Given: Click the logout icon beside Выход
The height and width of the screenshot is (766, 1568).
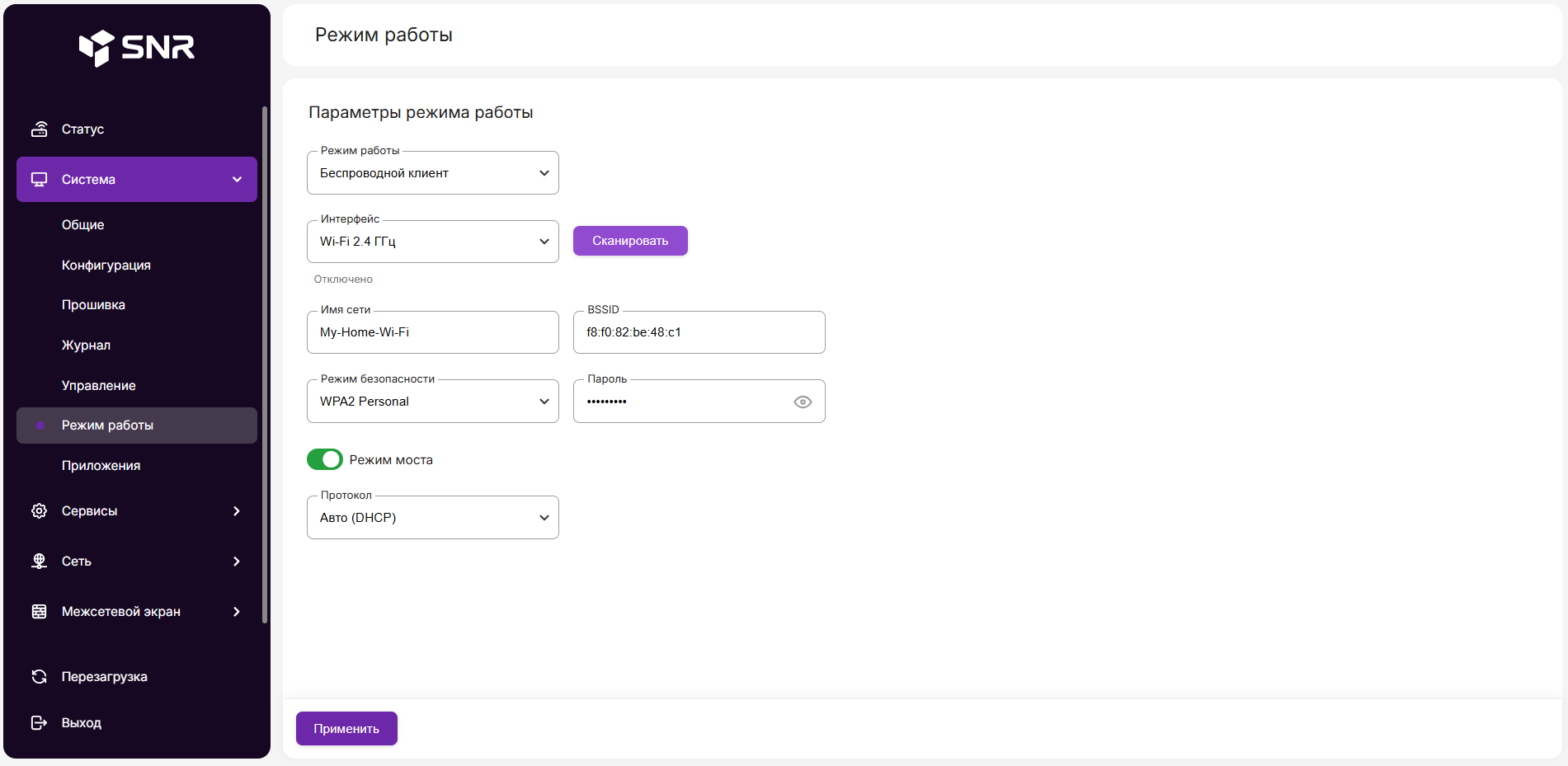Looking at the screenshot, I should coord(39,723).
